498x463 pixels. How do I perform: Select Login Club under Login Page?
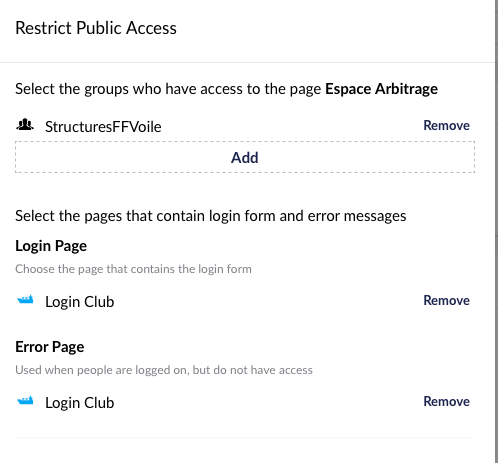80,302
